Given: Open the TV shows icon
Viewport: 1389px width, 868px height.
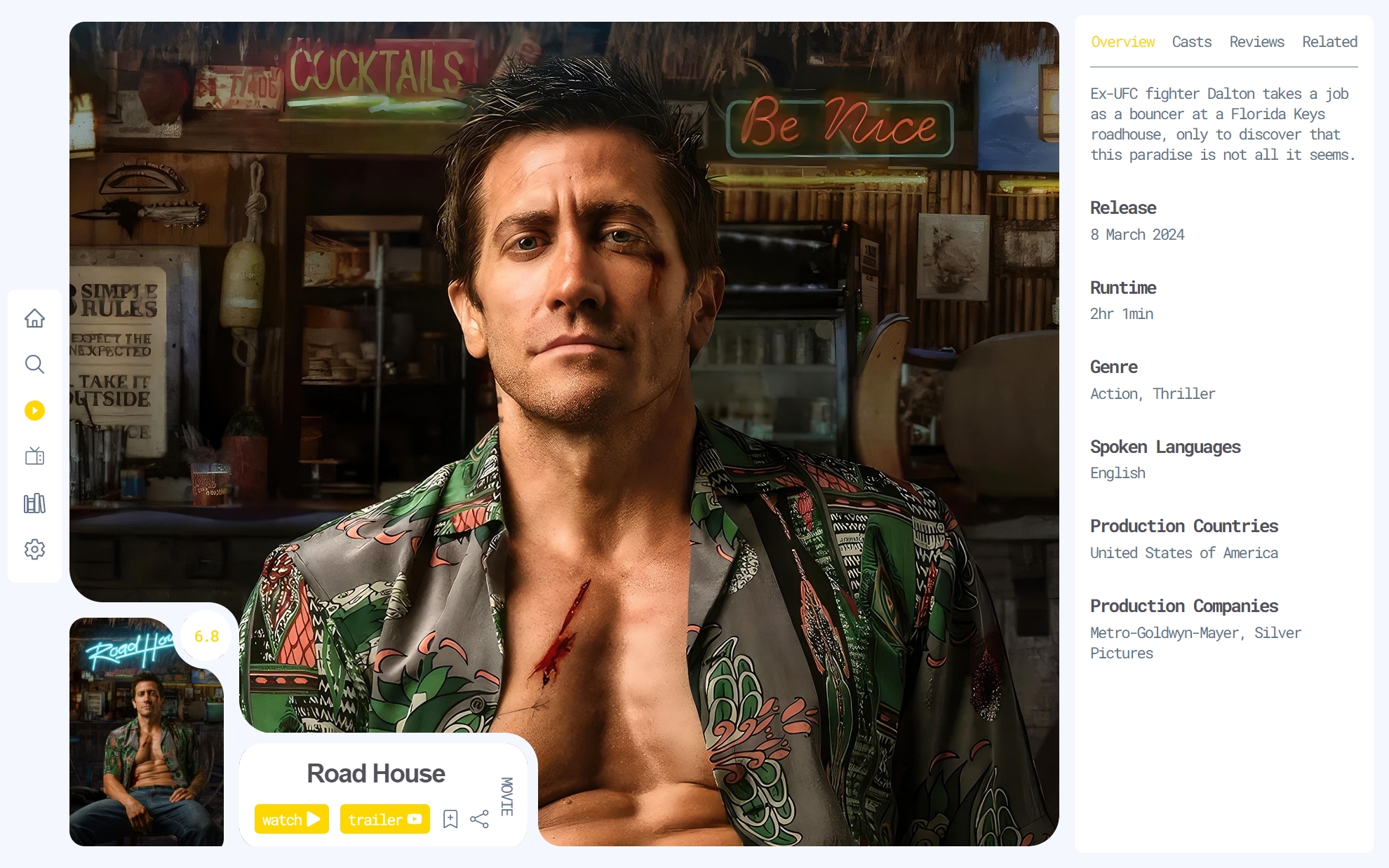Looking at the screenshot, I should click(34, 456).
